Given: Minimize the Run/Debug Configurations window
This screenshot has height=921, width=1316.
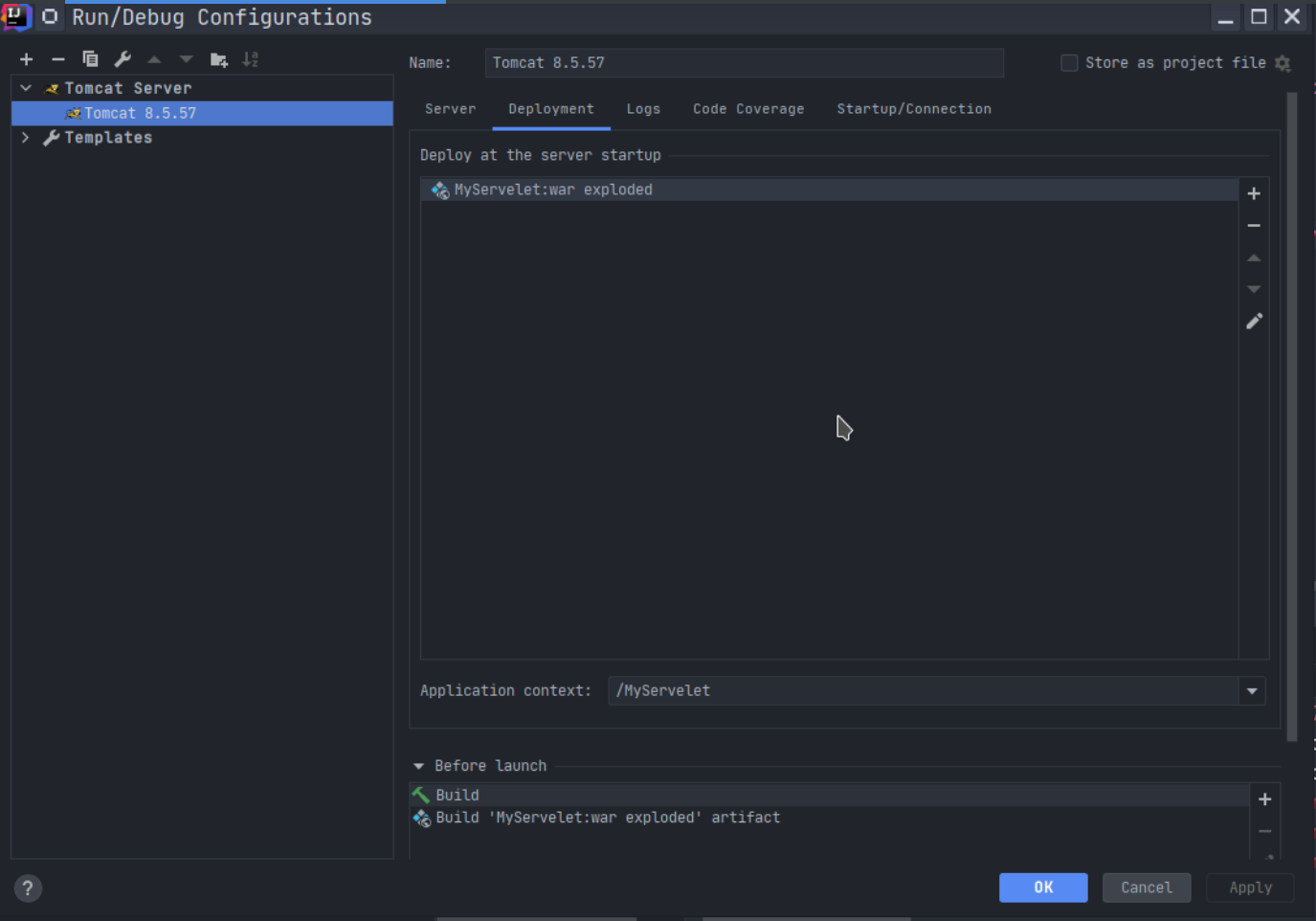Looking at the screenshot, I should coord(1226,17).
